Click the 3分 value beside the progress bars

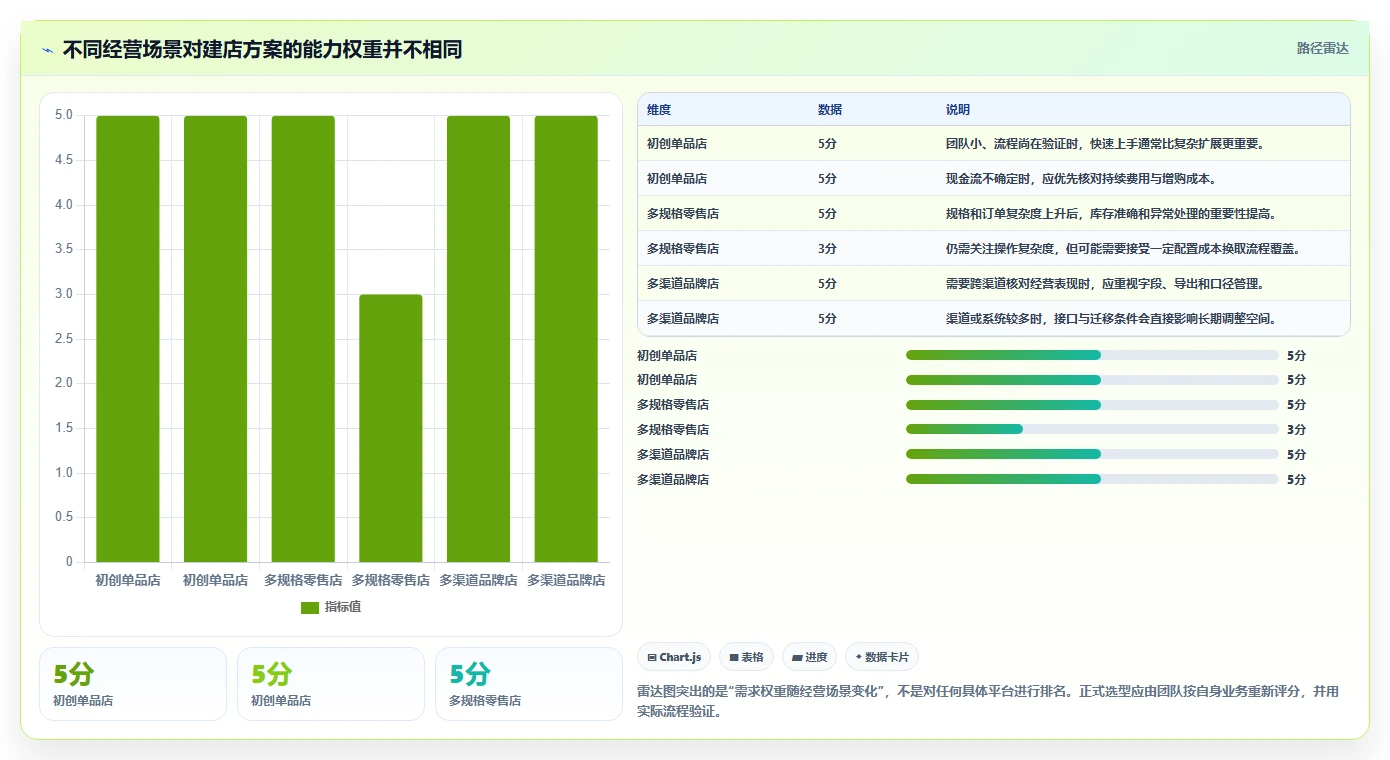coord(1296,430)
